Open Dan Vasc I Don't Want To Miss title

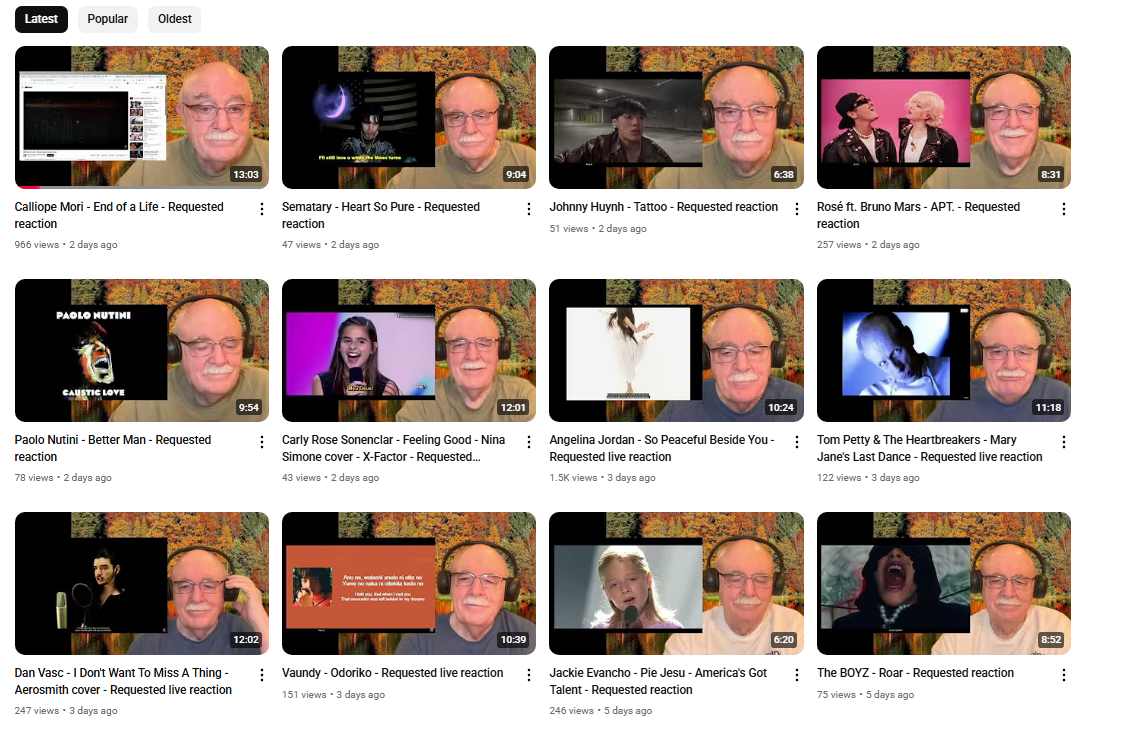pos(123,681)
